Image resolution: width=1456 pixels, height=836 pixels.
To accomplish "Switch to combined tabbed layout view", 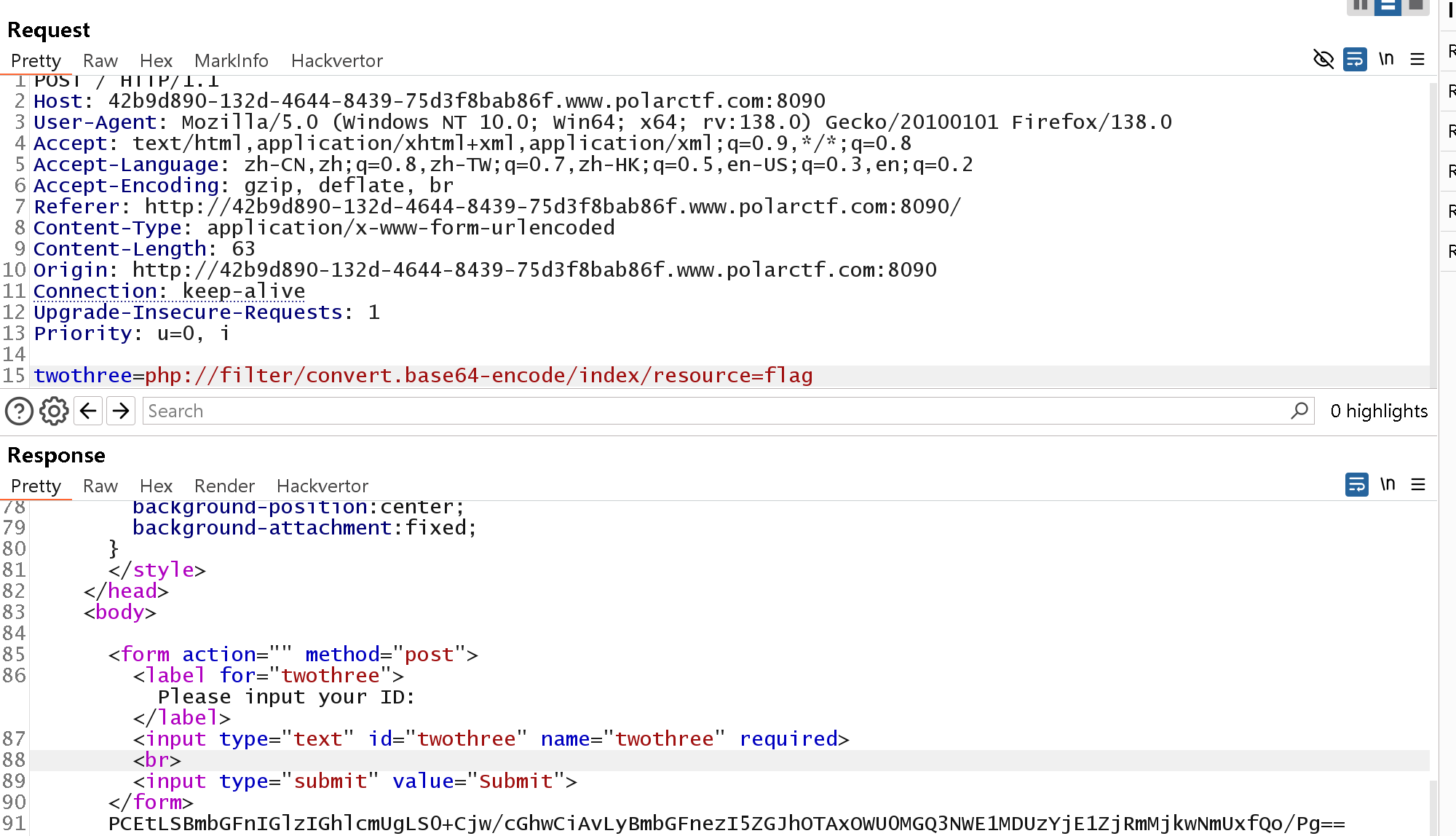I will [x=1415, y=6].
